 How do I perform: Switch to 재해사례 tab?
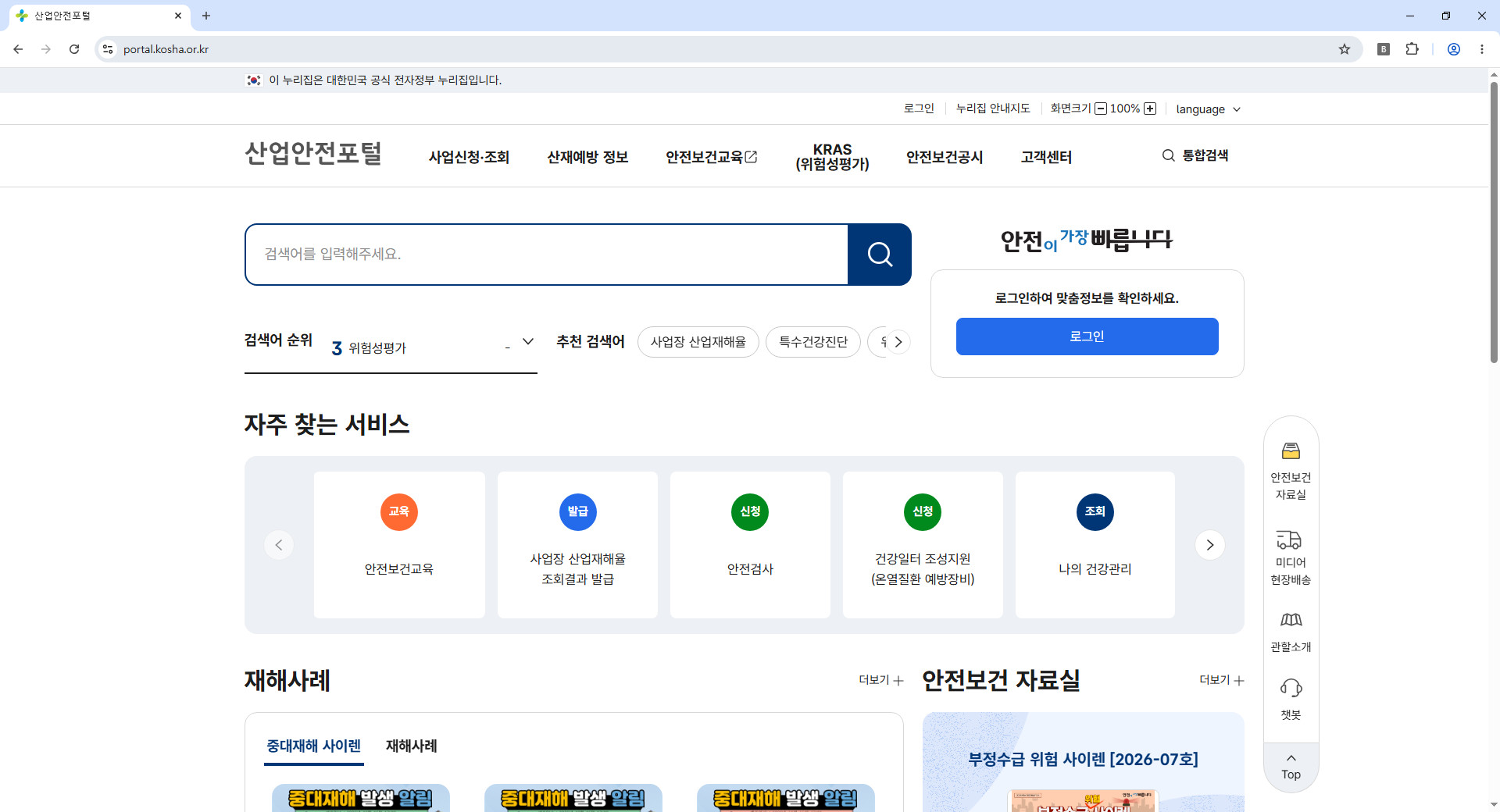click(412, 746)
